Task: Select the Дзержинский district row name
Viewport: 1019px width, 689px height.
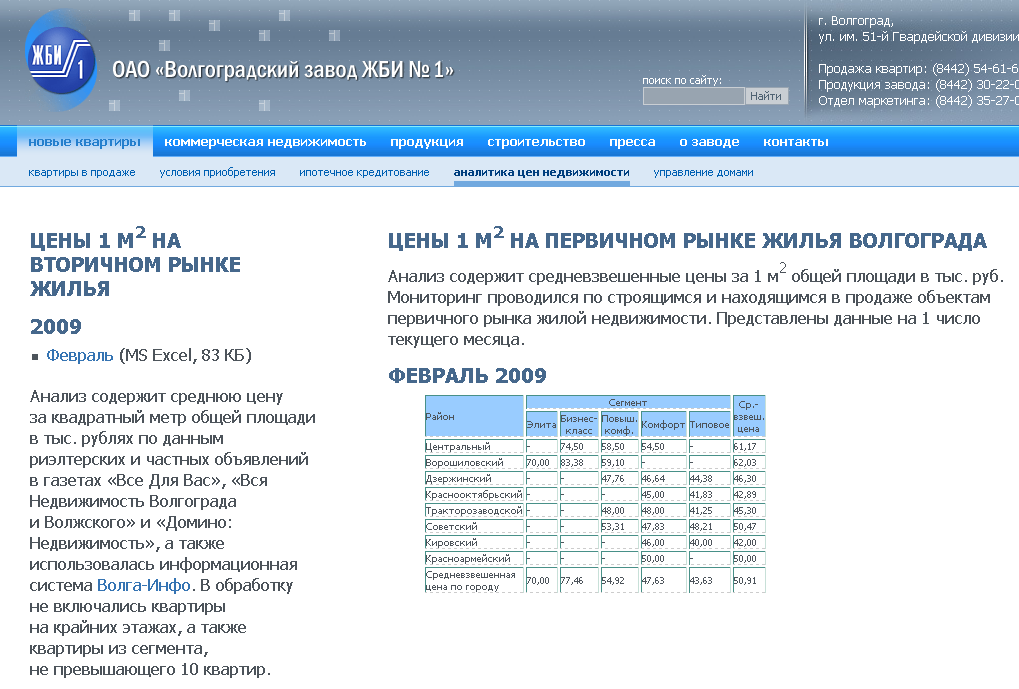Action: [474, 478]
